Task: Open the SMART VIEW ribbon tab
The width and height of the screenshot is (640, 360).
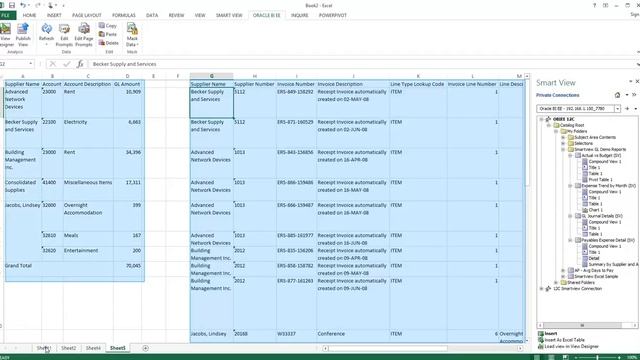Action: [x=229, y=15]
